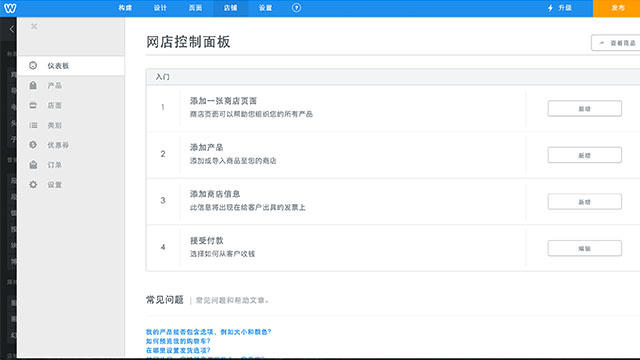Click button for 添加产品 step

[584, 155]
